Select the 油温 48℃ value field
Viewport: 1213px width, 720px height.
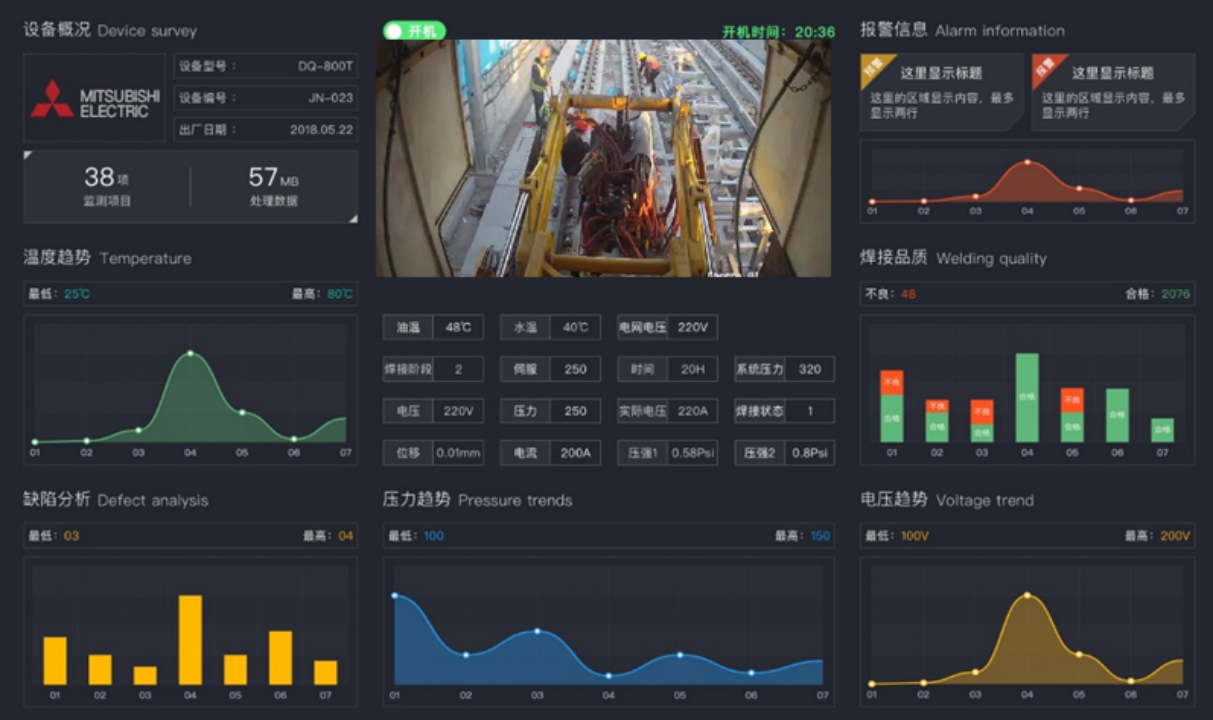[458, 327]
